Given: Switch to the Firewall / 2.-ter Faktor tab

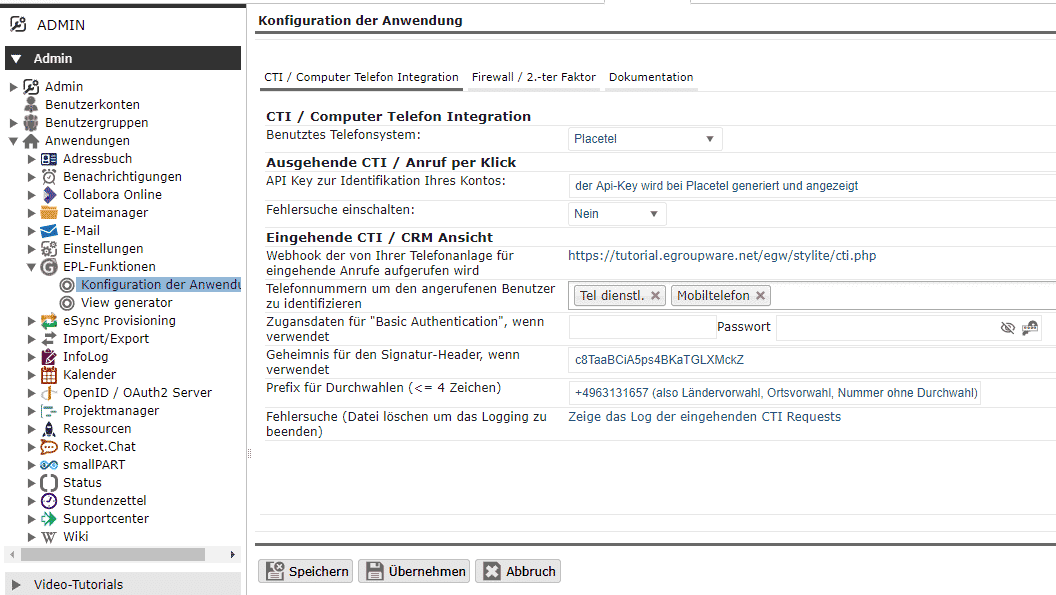Looking at the screenshot, I should point(533,77).
